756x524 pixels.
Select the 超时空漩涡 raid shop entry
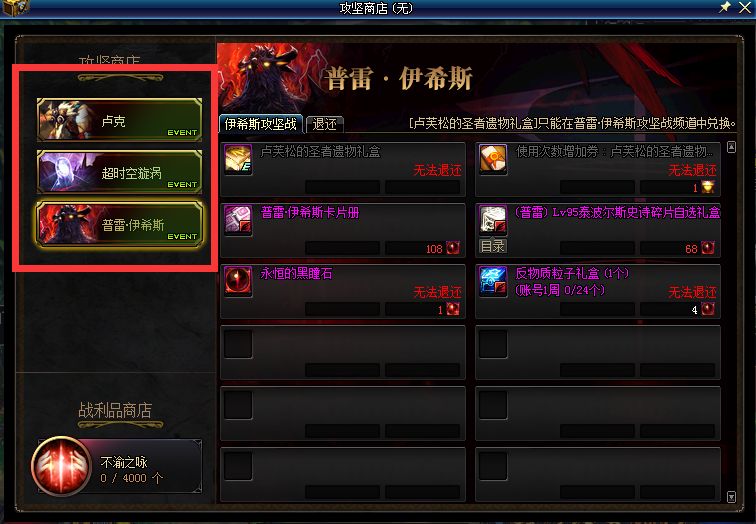click(x=120, y=172)
